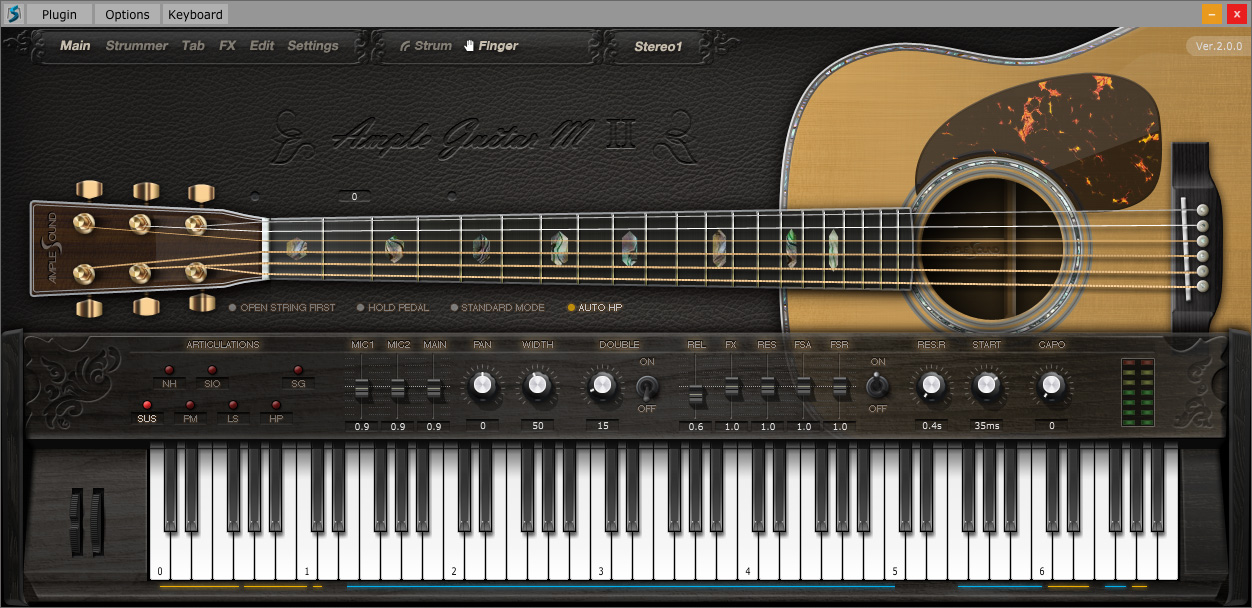Click the PAN value field 0
1252x608 pixels.
tap(482, 425)
